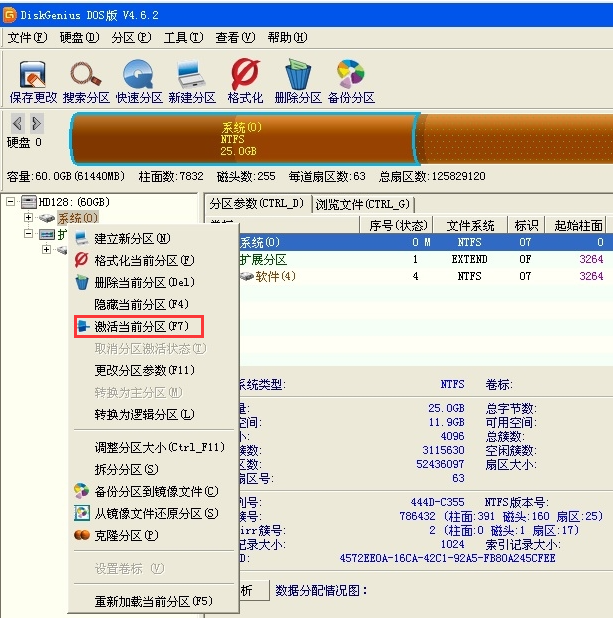The width and height of the screenshot is (613, 618).
Task: Open the 工具(T) menu
Action: tap(182, 38)
